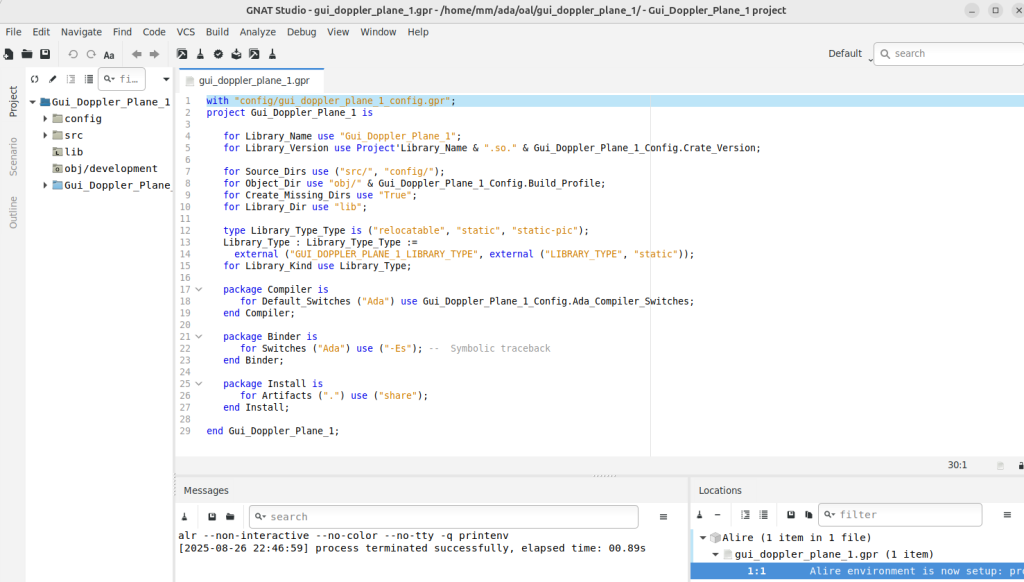Image resolution: width=1024 pixels, height=582 pixels.
Task: Expand all rows in Locations panel
Action: pos(745,515)
